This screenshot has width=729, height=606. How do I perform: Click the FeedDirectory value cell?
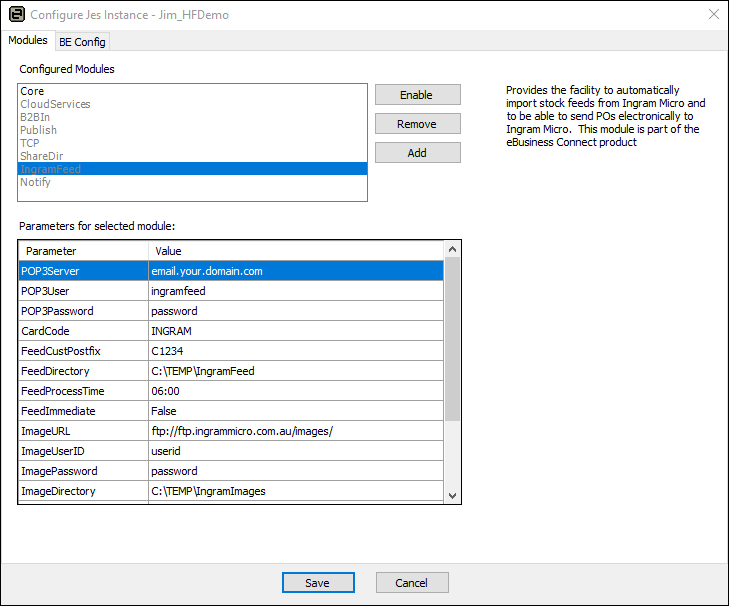click(x=295, y=371)
